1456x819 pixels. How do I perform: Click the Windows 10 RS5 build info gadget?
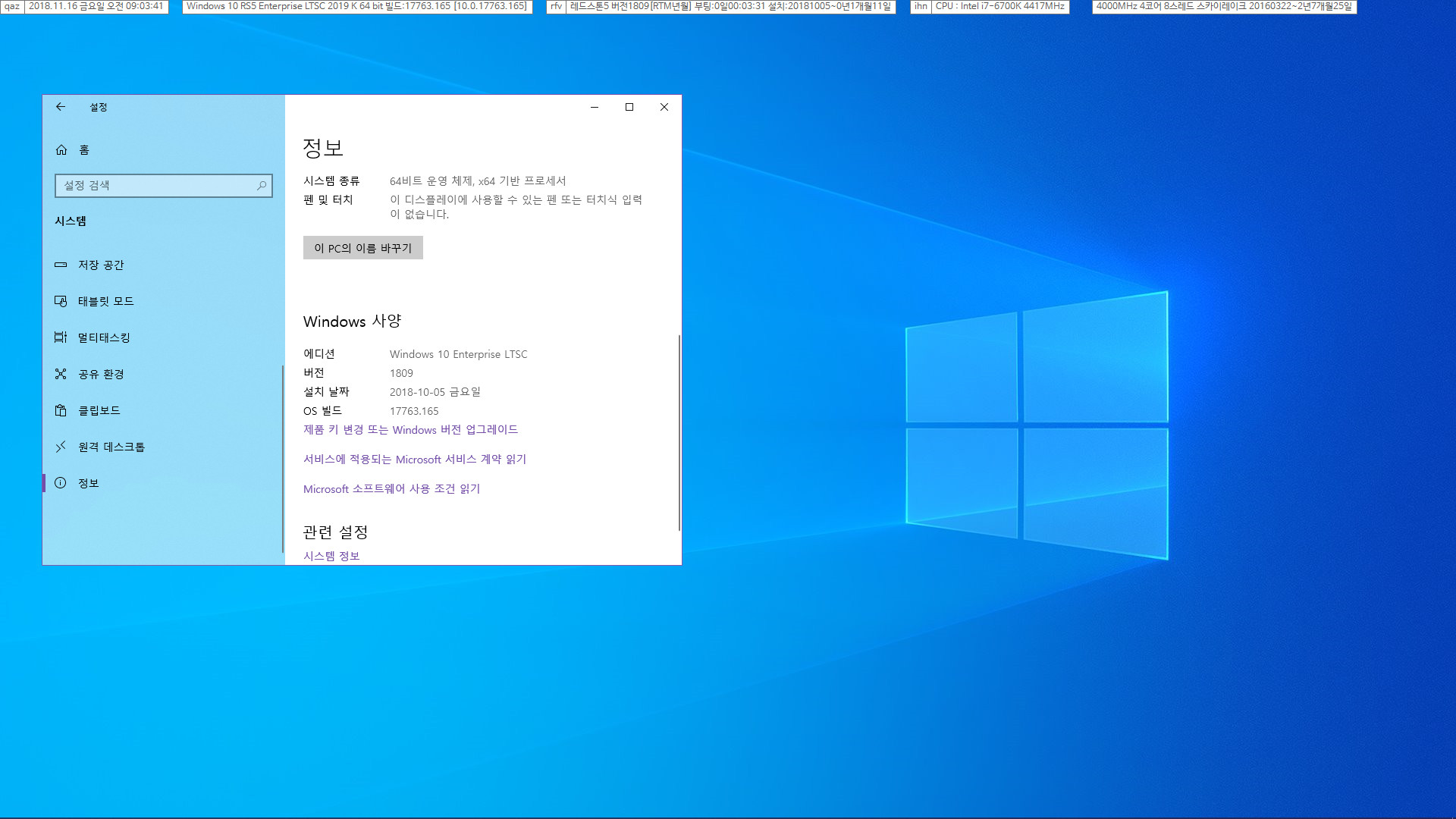point(357,6)
